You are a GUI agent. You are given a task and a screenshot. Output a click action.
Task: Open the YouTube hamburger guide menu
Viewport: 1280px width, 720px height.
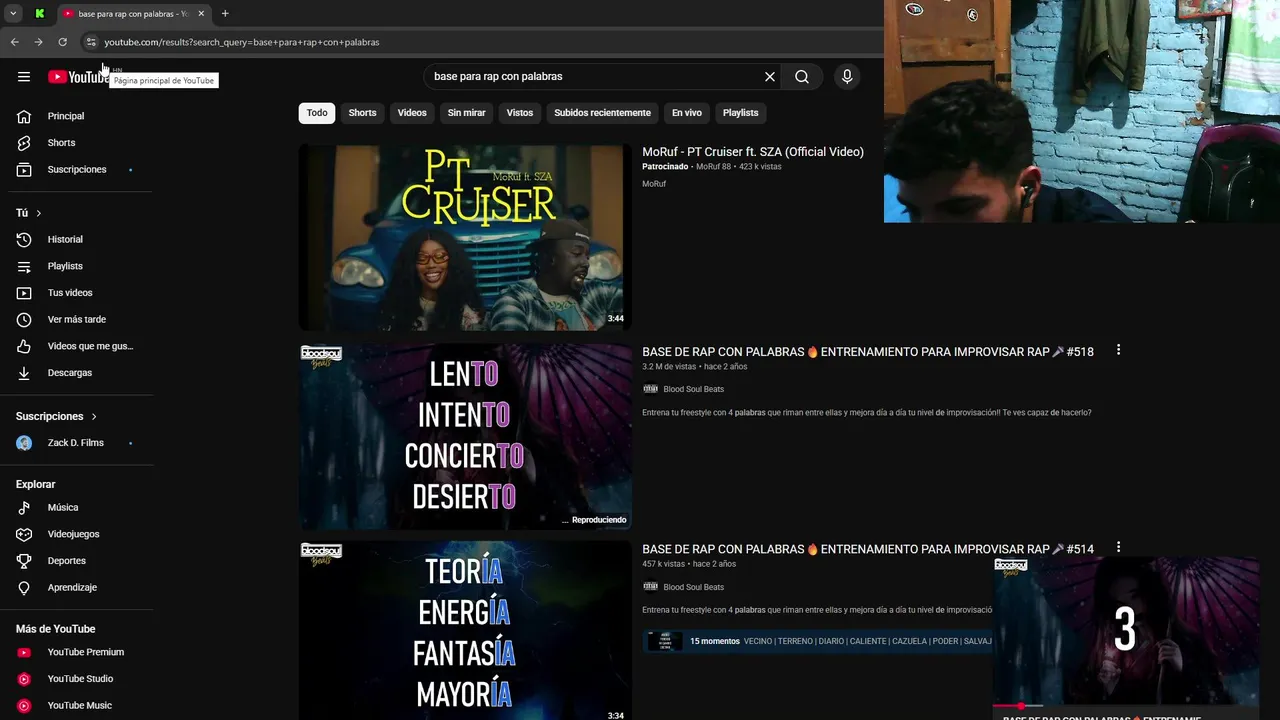coord(24,77)
